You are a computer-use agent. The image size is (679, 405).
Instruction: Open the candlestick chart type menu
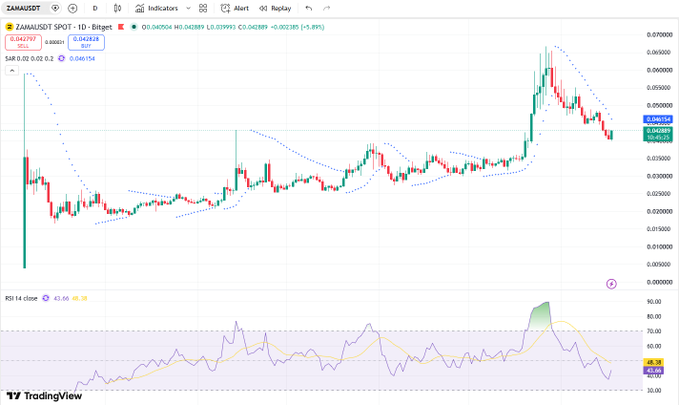pos(117,8)
